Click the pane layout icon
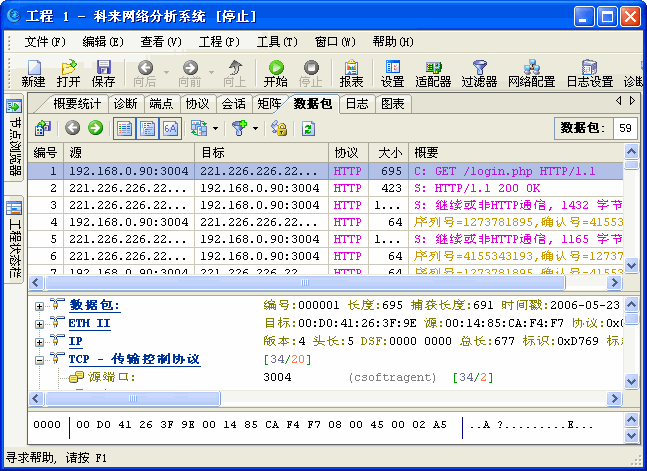 pyautogui.click(x=199, y=128)
